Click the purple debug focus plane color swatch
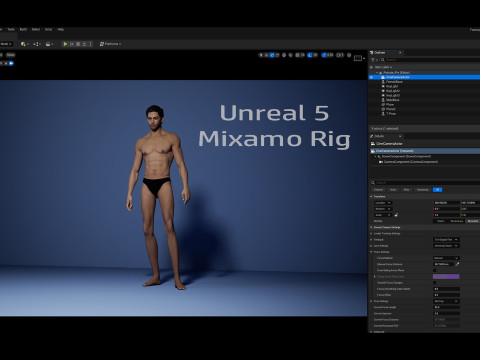The width and height of the screenshot is (480, 360). coord(446,276)
